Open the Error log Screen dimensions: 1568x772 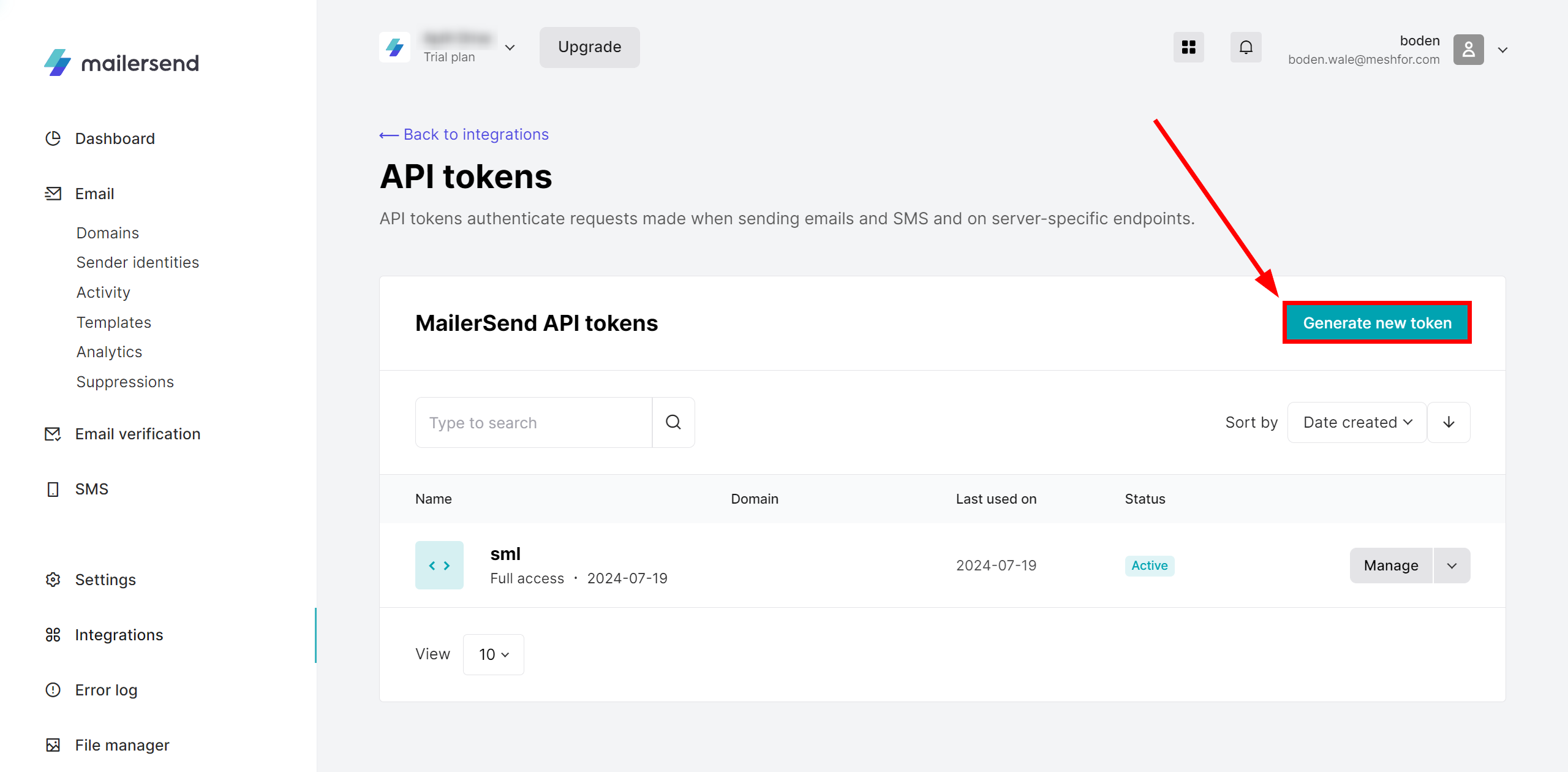pyautogui.click(x=106, y=690)
